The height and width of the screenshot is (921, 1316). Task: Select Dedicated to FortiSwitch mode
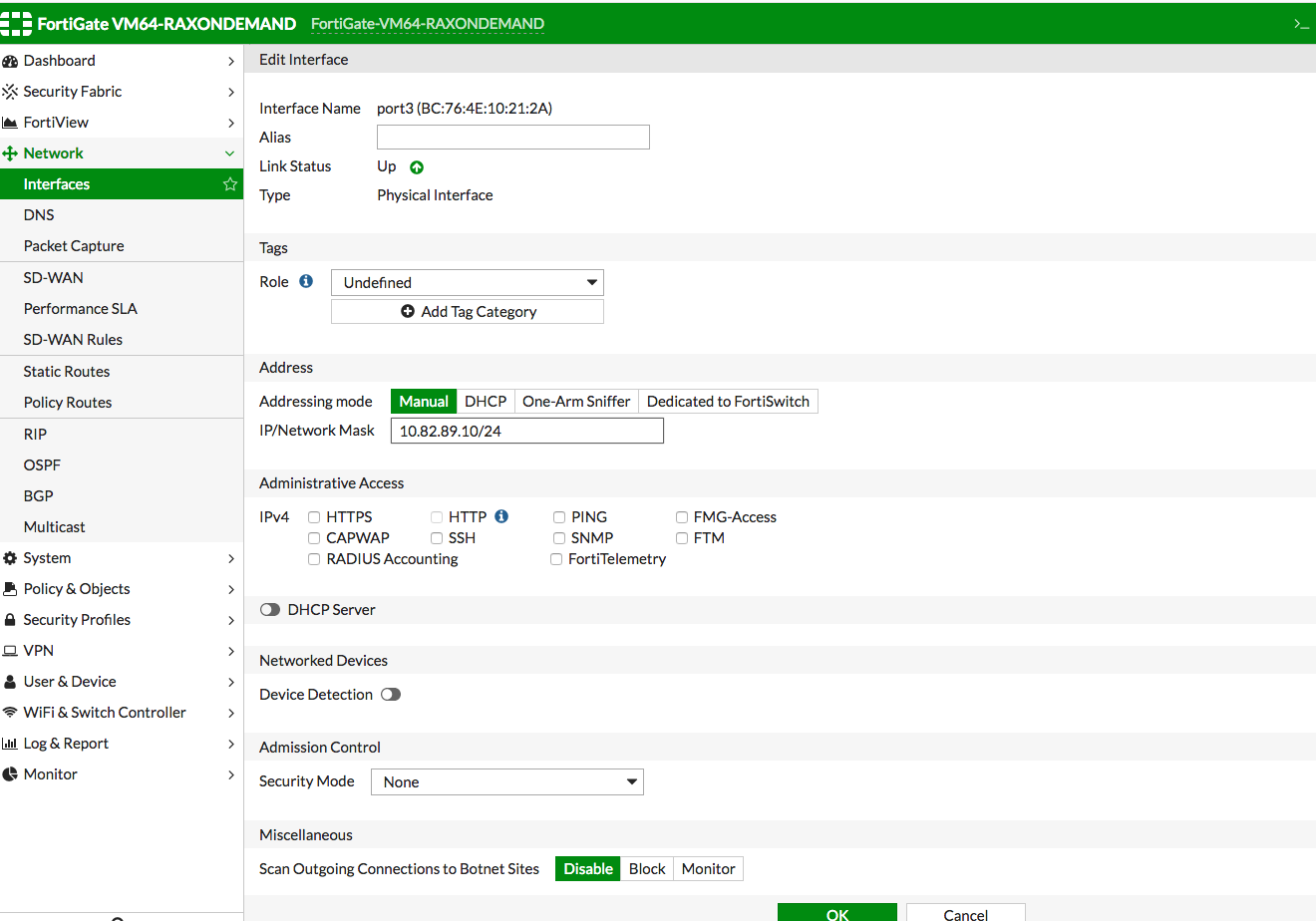tap(728, 402)
